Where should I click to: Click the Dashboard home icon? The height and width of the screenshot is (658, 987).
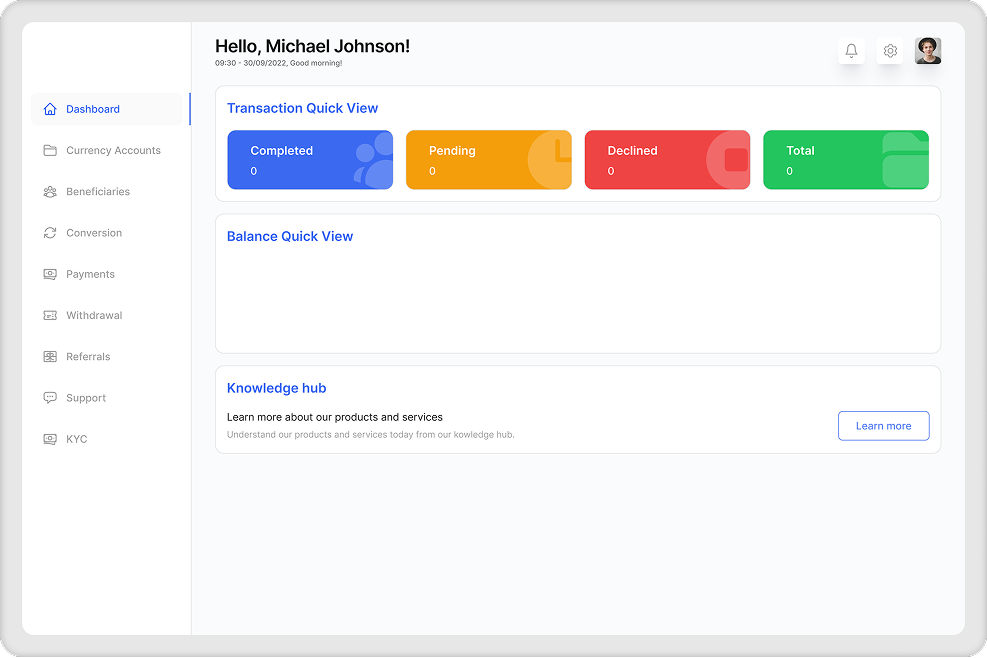point(50,109)
